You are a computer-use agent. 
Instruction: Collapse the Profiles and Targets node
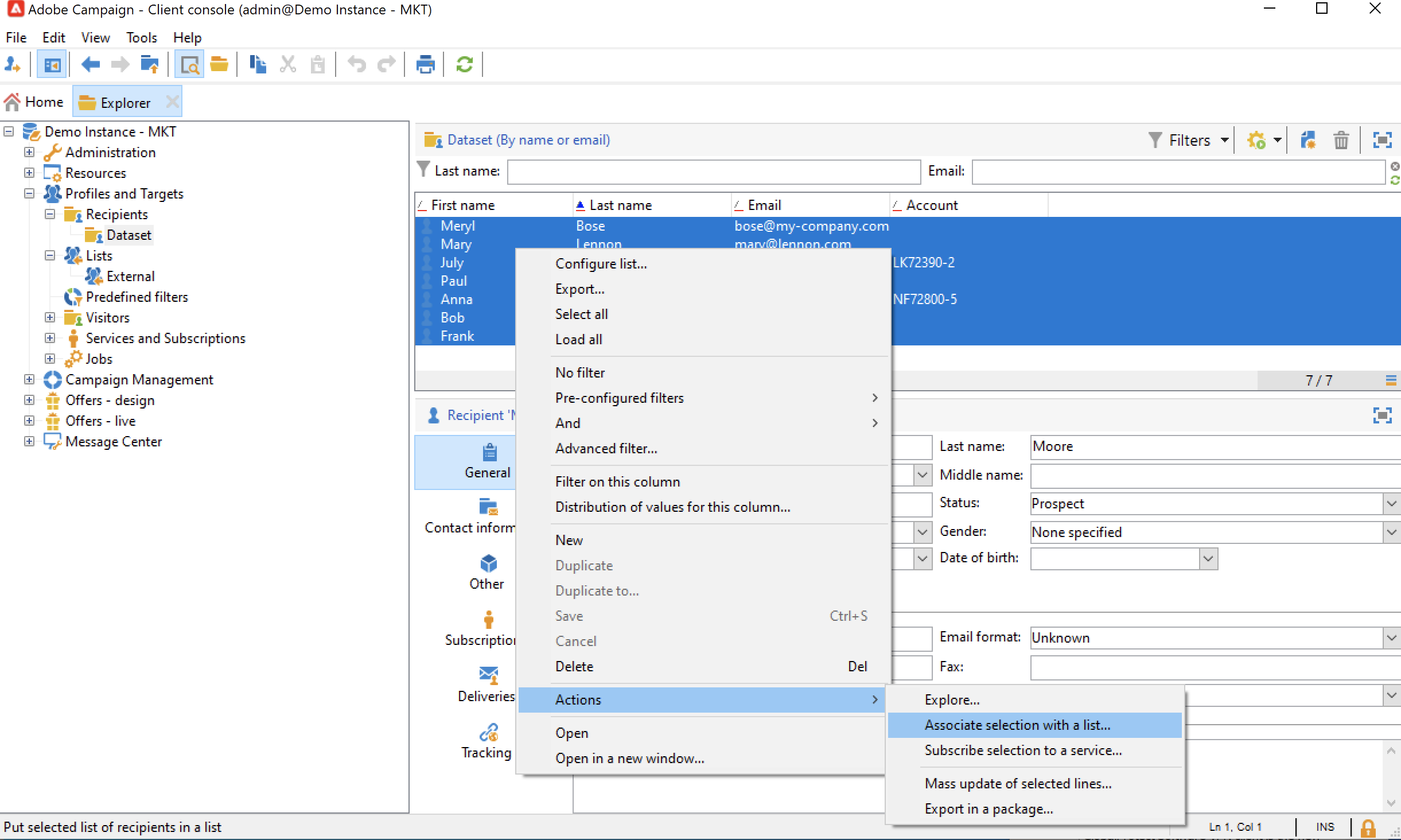(x=29, y=194)
